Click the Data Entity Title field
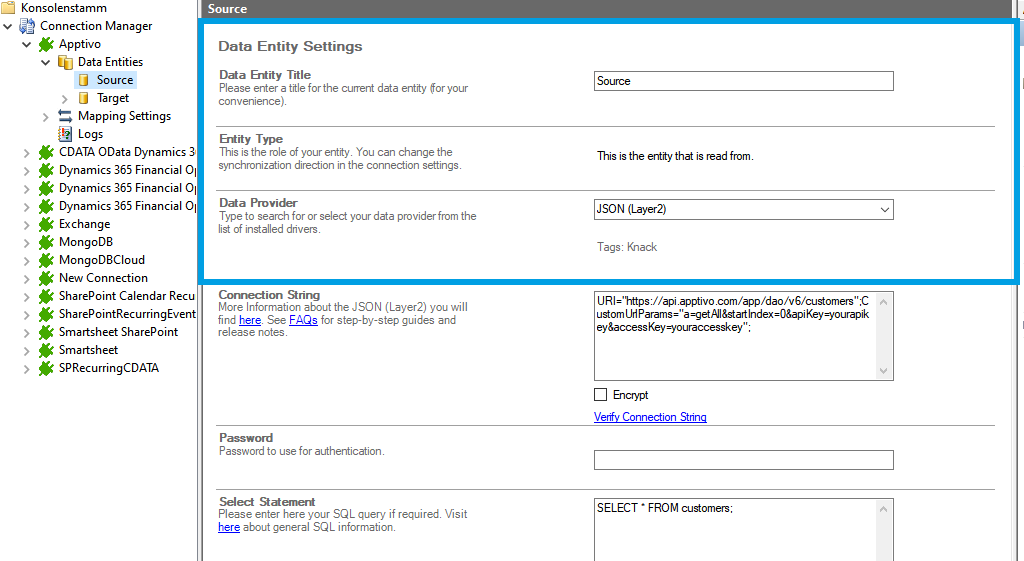 (743, 81)
